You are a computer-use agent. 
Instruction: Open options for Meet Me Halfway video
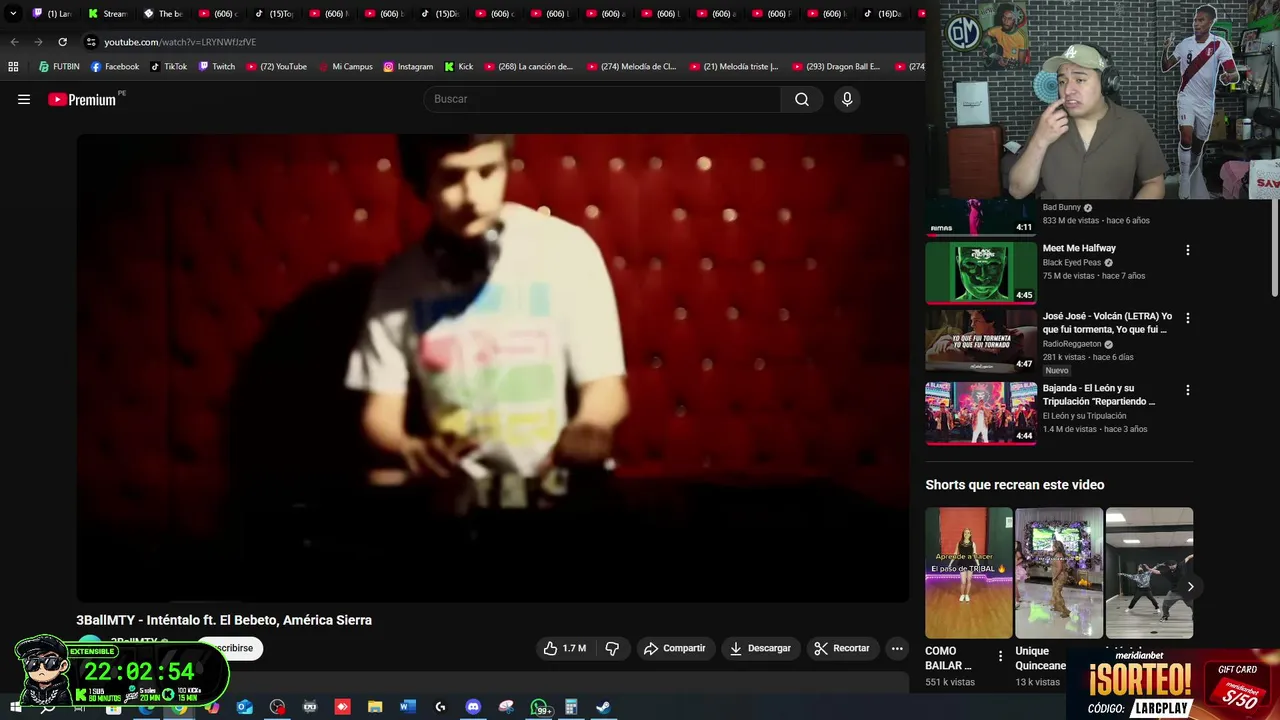(1188, 250)
